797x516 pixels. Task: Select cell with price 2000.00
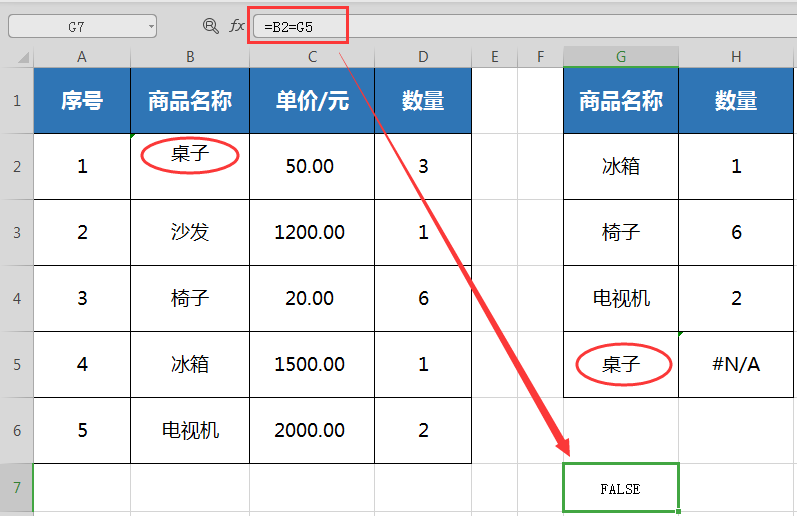click(312, 431)
